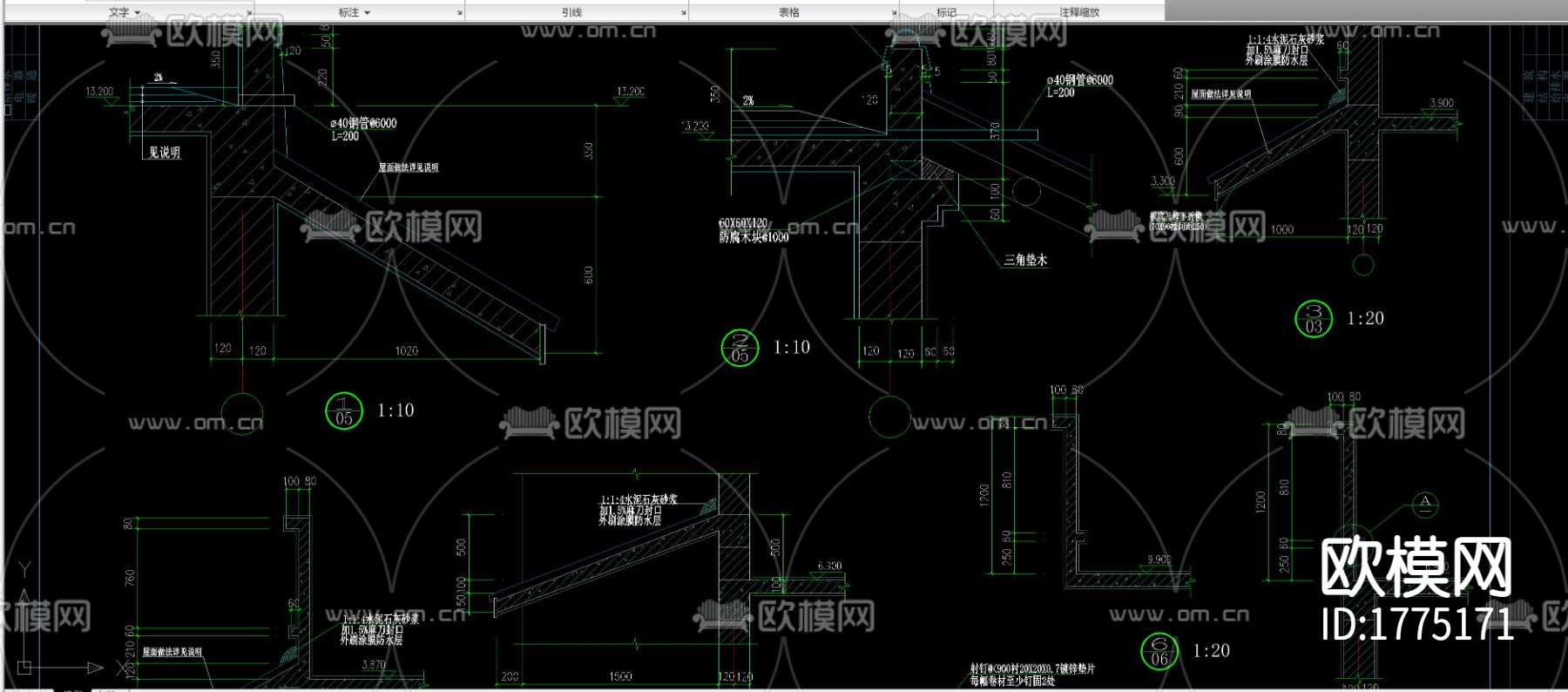
Task: Select detail marker 3/03 circle
Action: point(1314,318)
